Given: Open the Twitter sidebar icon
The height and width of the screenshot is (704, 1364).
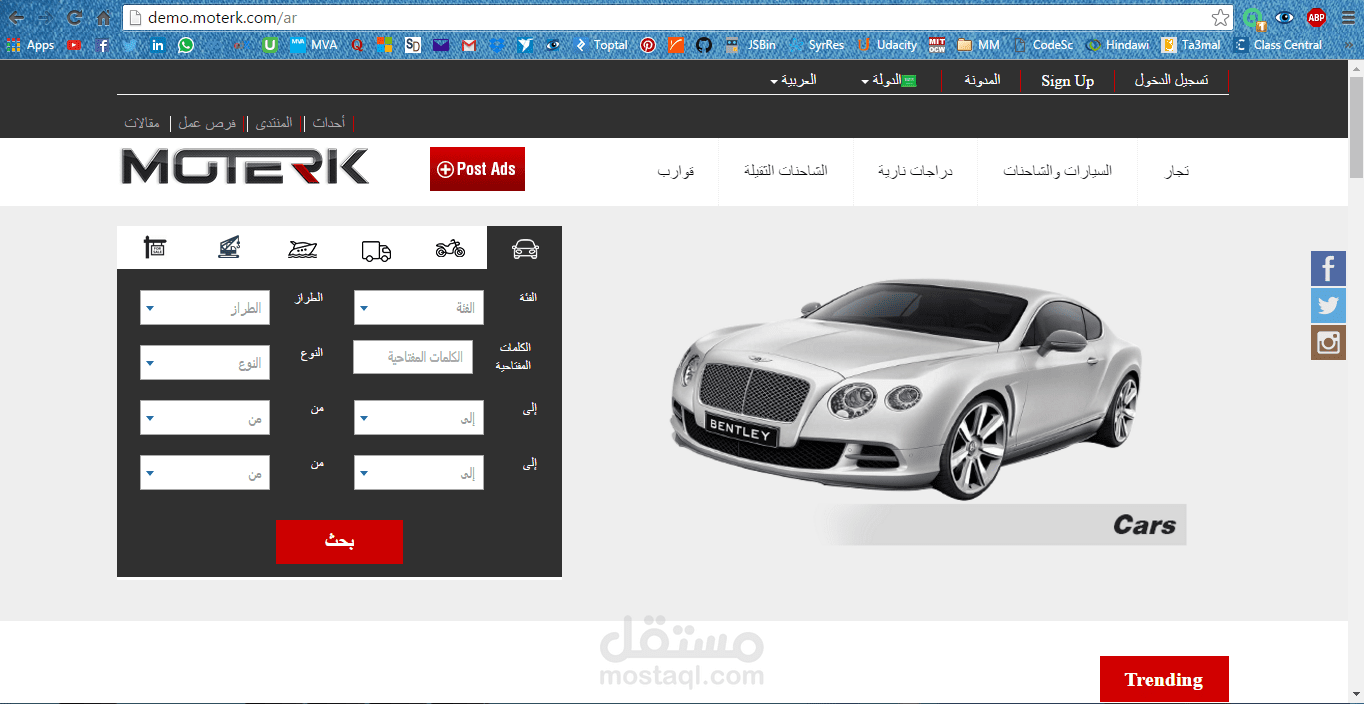Looking at the screenshot, I should tap(1328, 305).
